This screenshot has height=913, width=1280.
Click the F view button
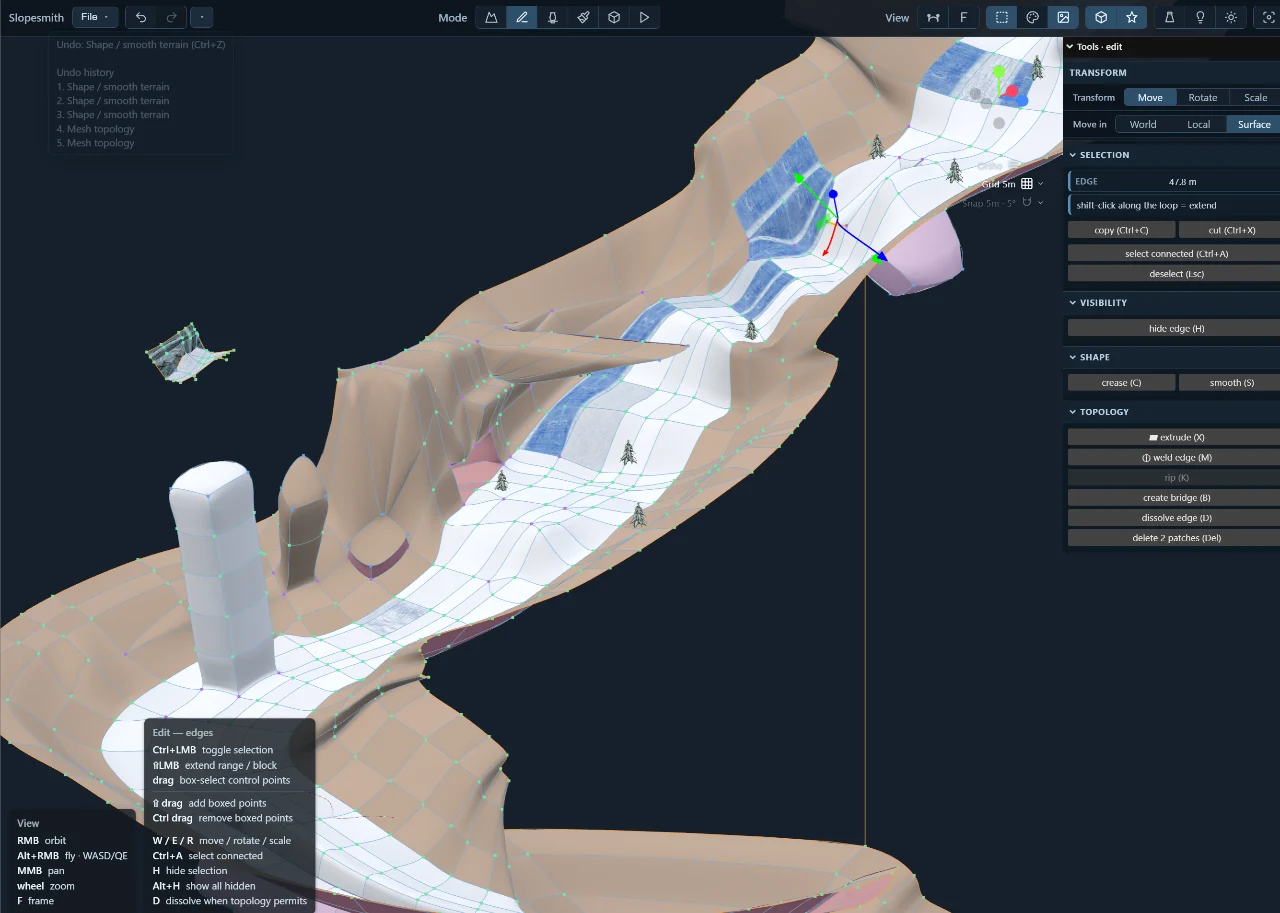[x=963, y=17]
